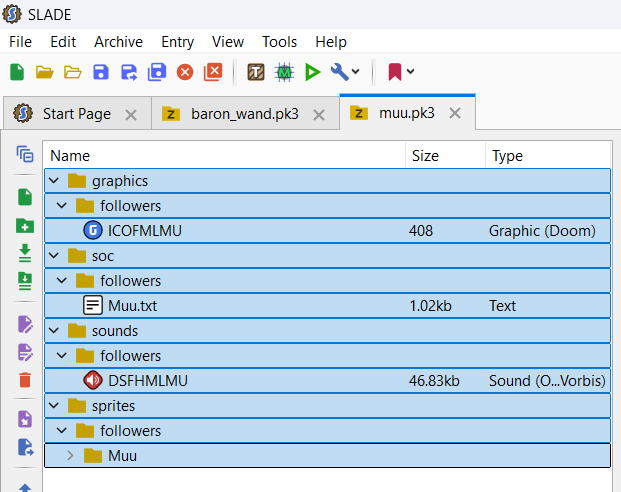Open a directory using the outlined folder icon

72,72
